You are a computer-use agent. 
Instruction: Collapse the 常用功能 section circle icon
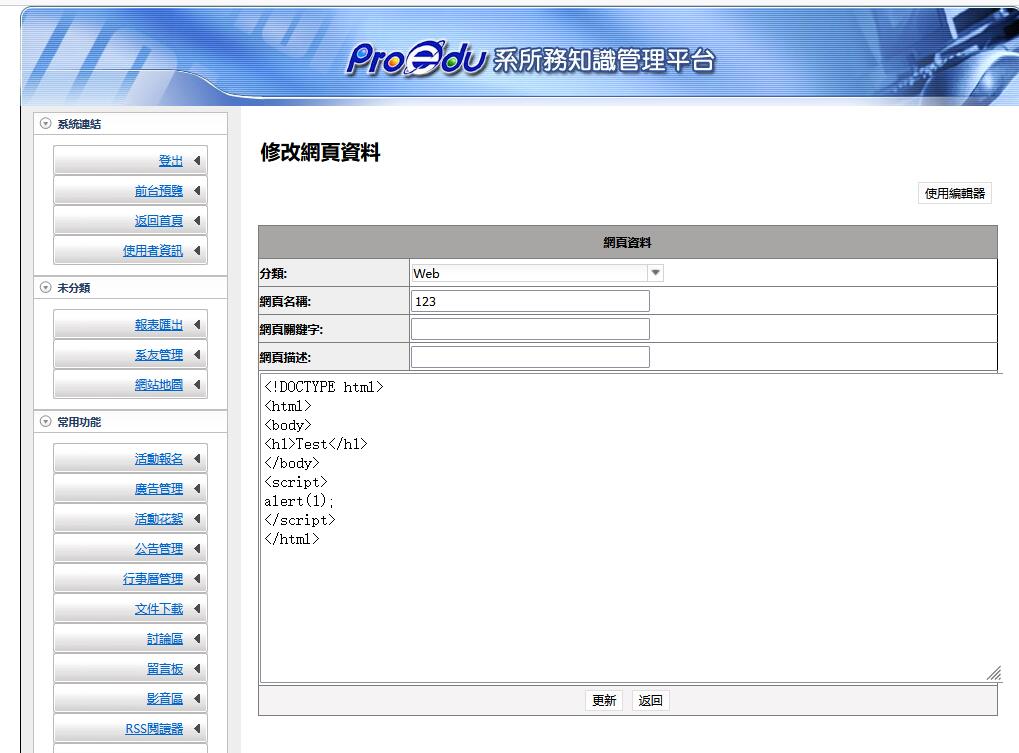click(45, 422)
